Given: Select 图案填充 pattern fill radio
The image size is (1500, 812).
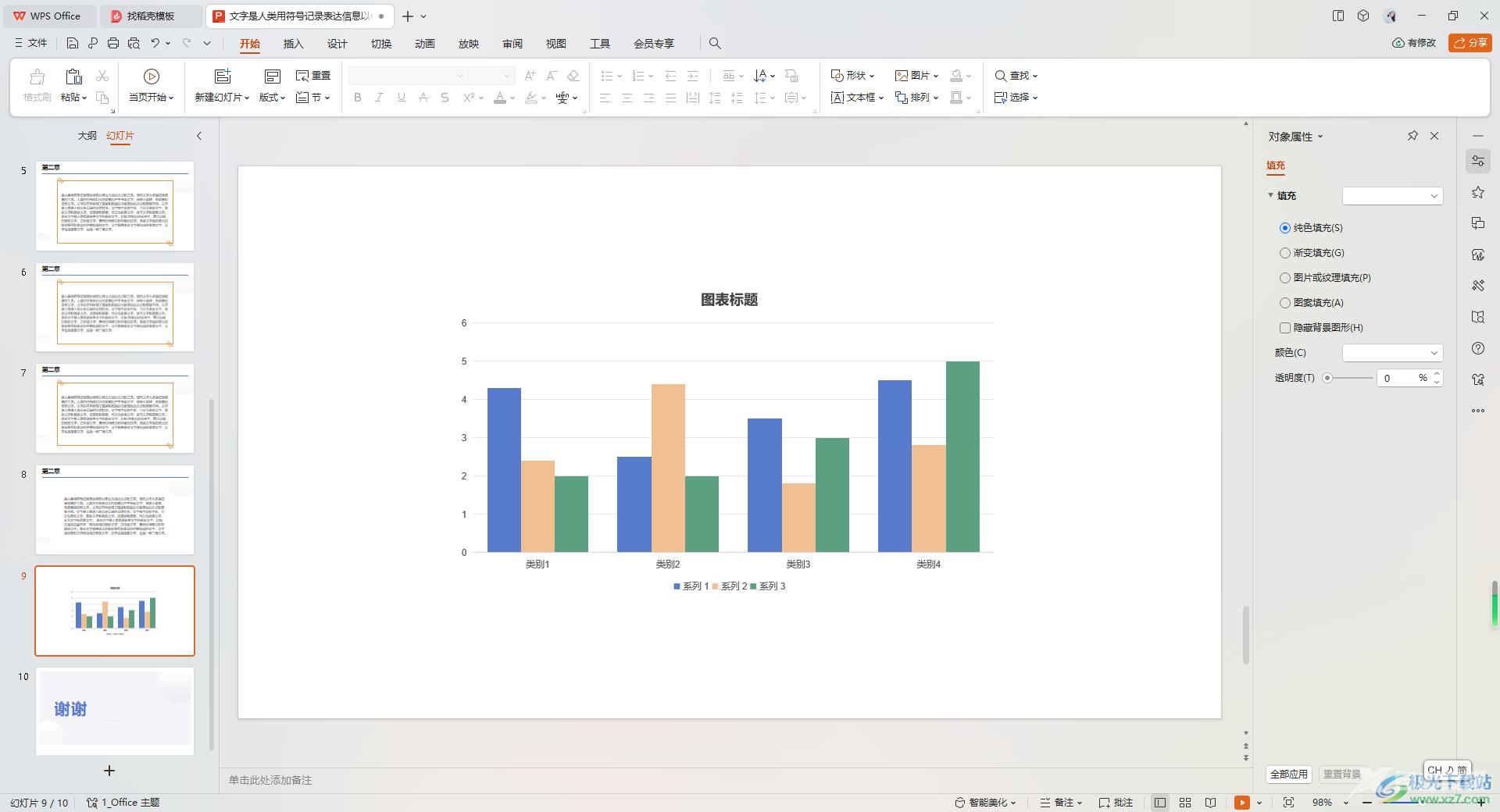Looking at the screenshot, I should pyautogui.click(x=1285, y=303).
